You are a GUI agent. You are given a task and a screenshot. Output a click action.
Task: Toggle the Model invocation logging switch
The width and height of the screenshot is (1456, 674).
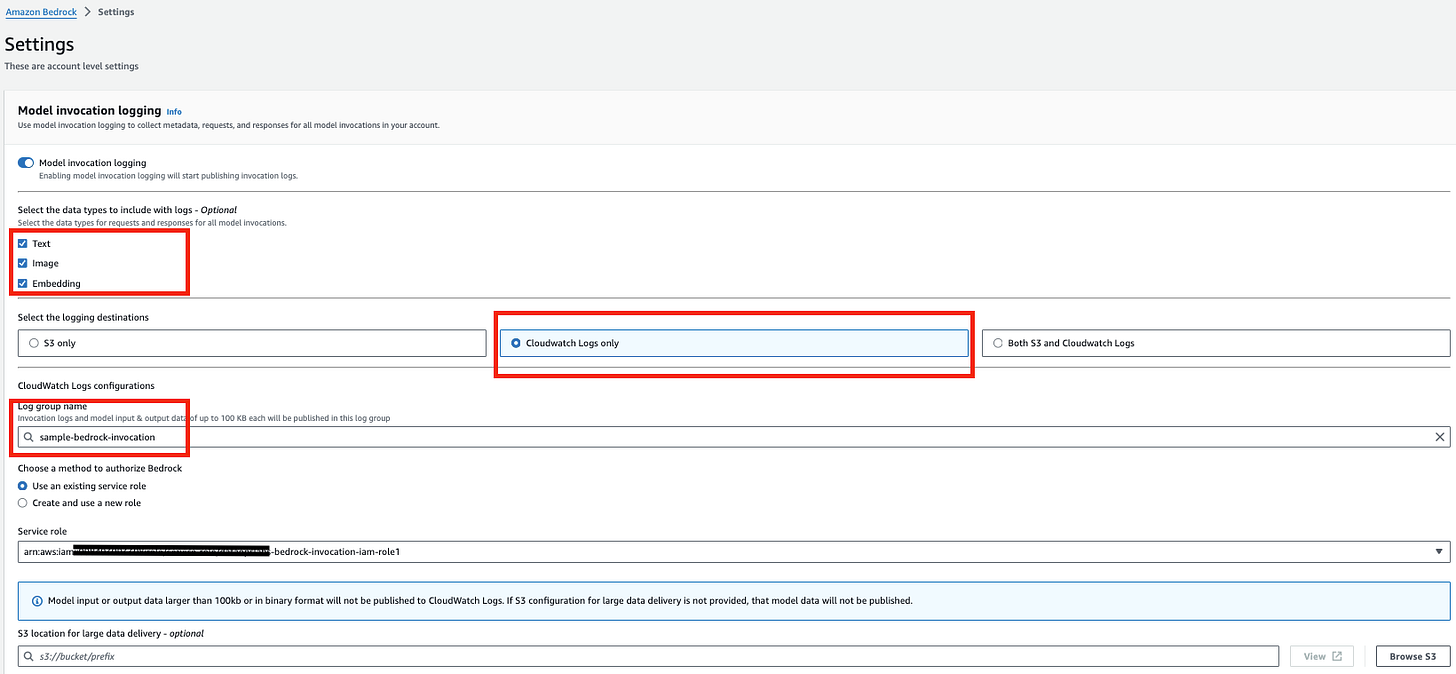tap(26, 162)
